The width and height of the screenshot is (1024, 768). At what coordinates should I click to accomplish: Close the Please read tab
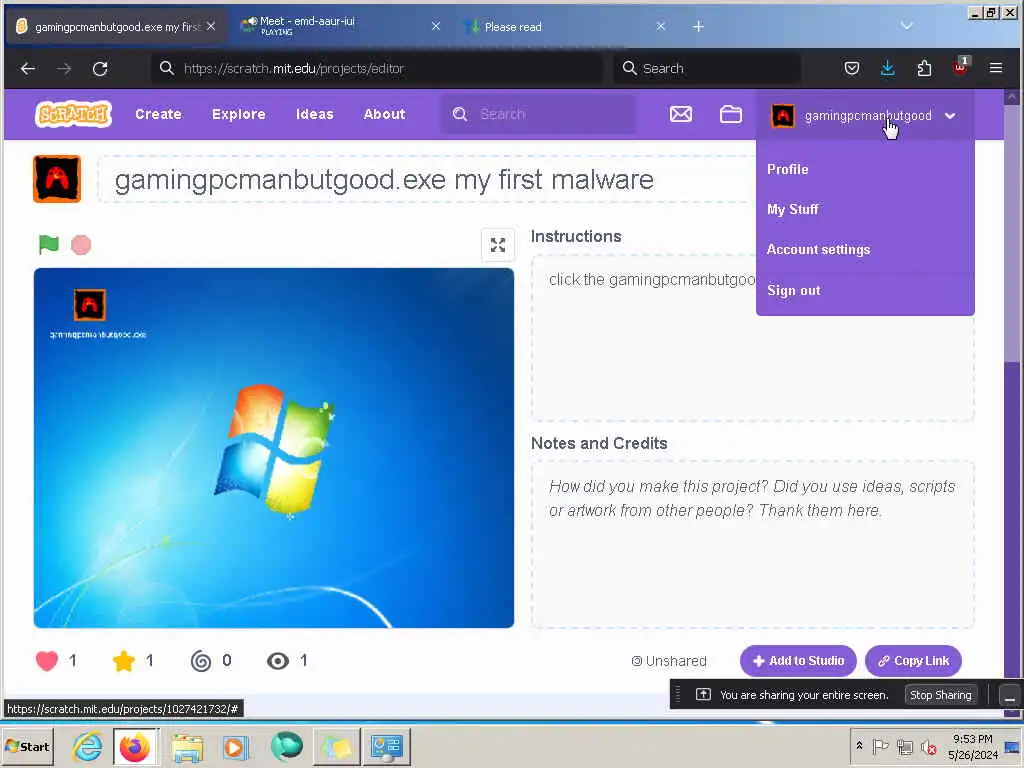point(661,26)
